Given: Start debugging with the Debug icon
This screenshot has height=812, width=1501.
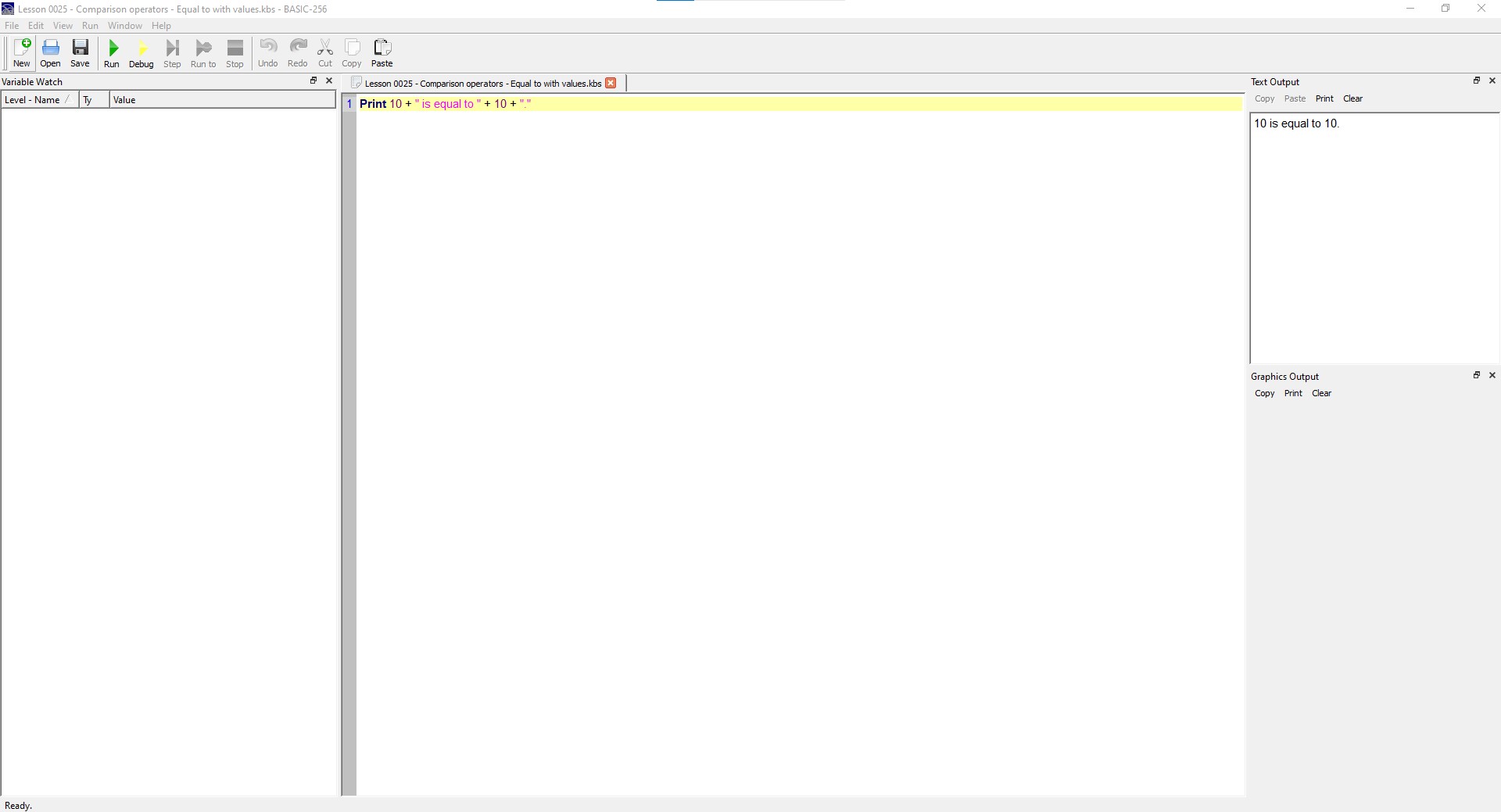Looking at the screenshot, I should point(142,52).
